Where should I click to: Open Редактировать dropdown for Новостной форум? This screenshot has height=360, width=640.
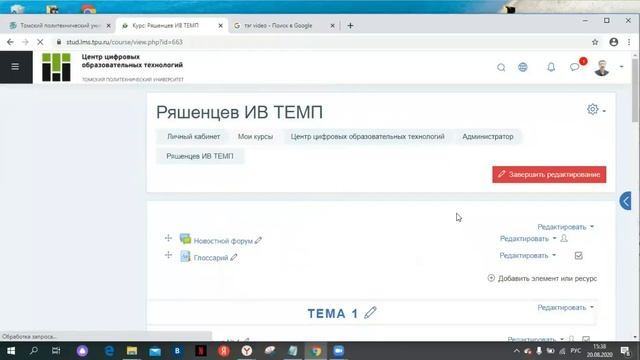pyautogui.click(x=528, y=238)
